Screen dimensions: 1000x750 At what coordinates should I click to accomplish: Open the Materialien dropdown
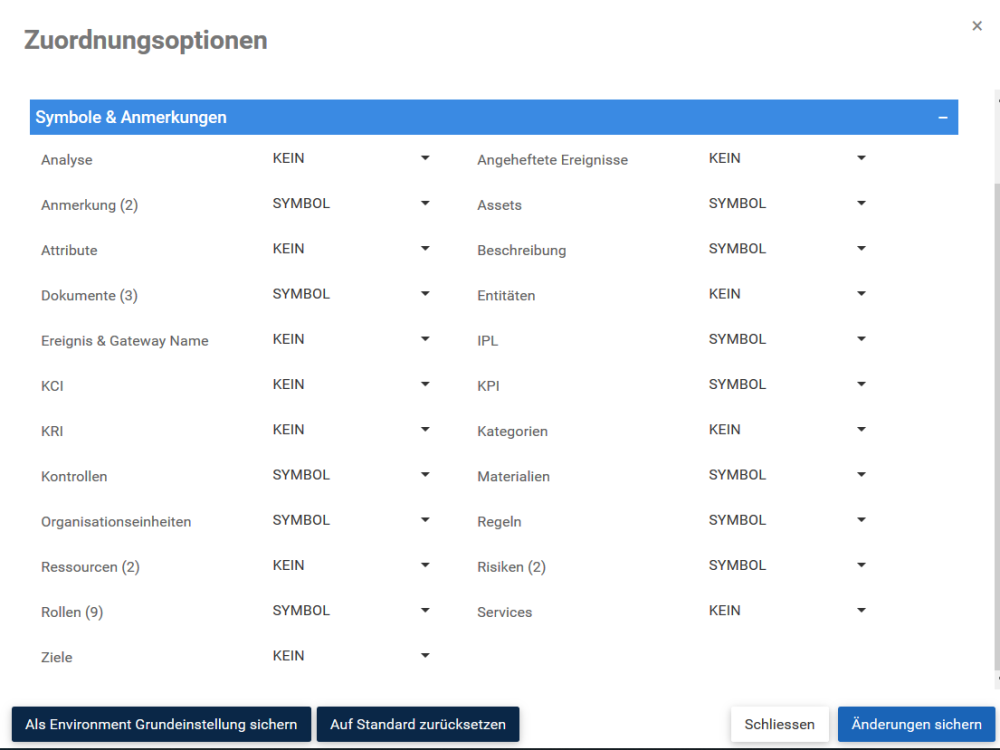(x=787, y=475)
